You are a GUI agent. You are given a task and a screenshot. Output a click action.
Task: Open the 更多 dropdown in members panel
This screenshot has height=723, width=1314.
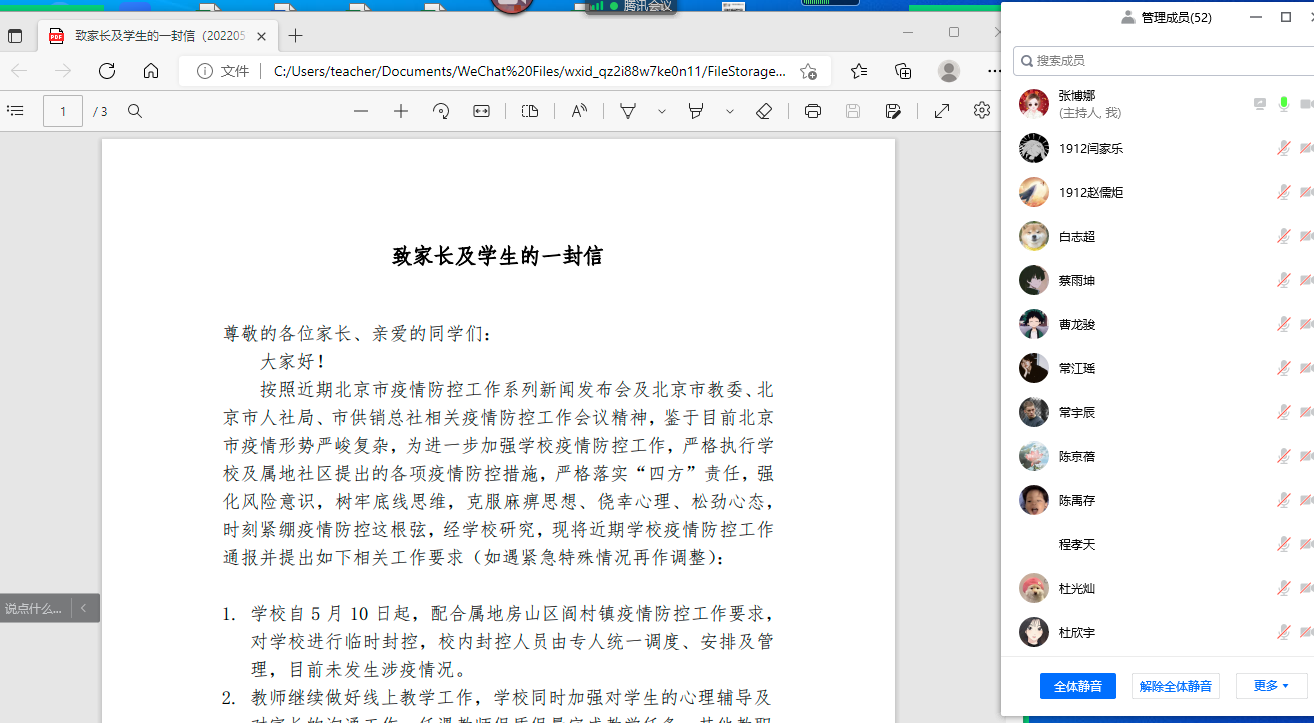coord(1271,686)
